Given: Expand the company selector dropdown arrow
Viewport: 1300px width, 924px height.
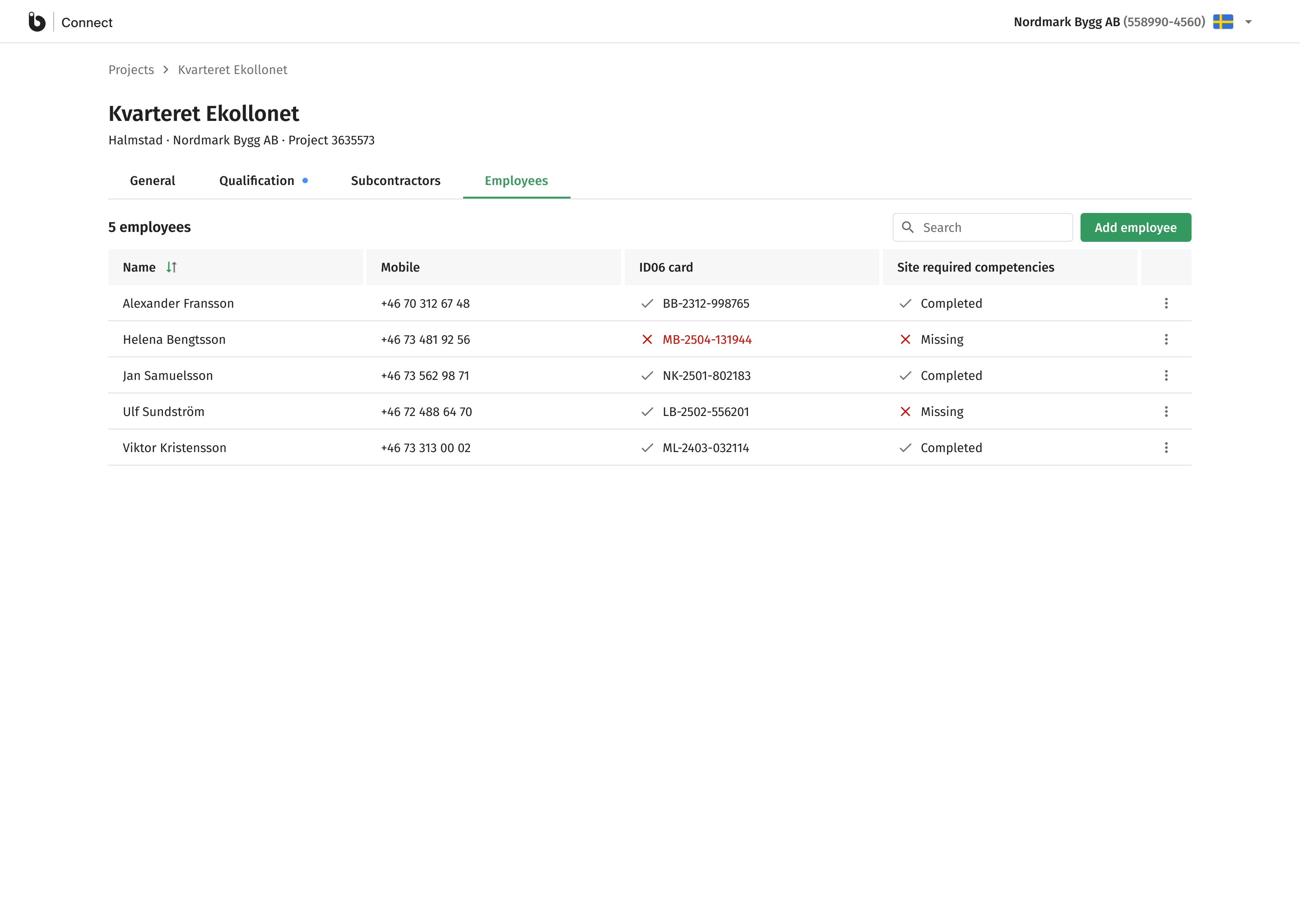Looking at the screenshot, I should [1248, 22].
